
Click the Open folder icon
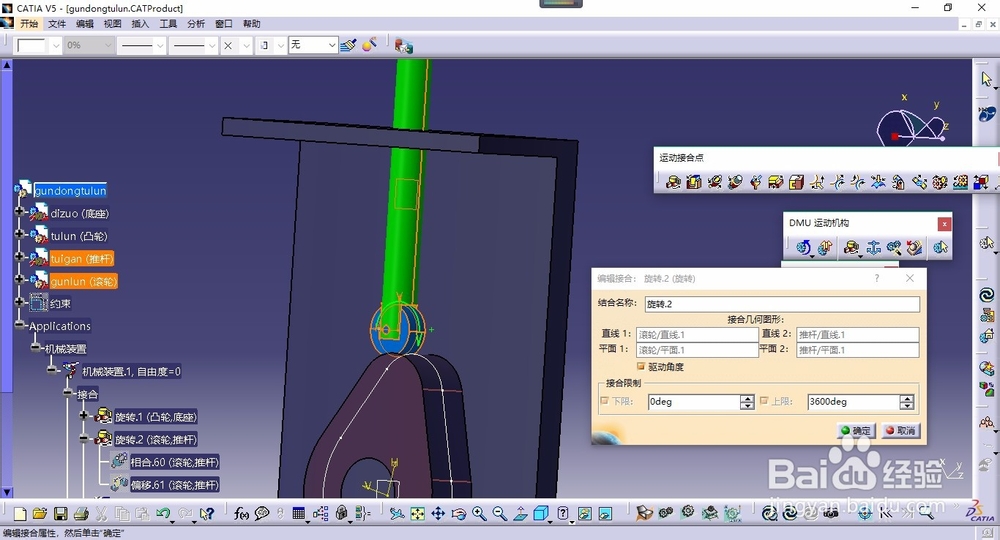point(40,514)
